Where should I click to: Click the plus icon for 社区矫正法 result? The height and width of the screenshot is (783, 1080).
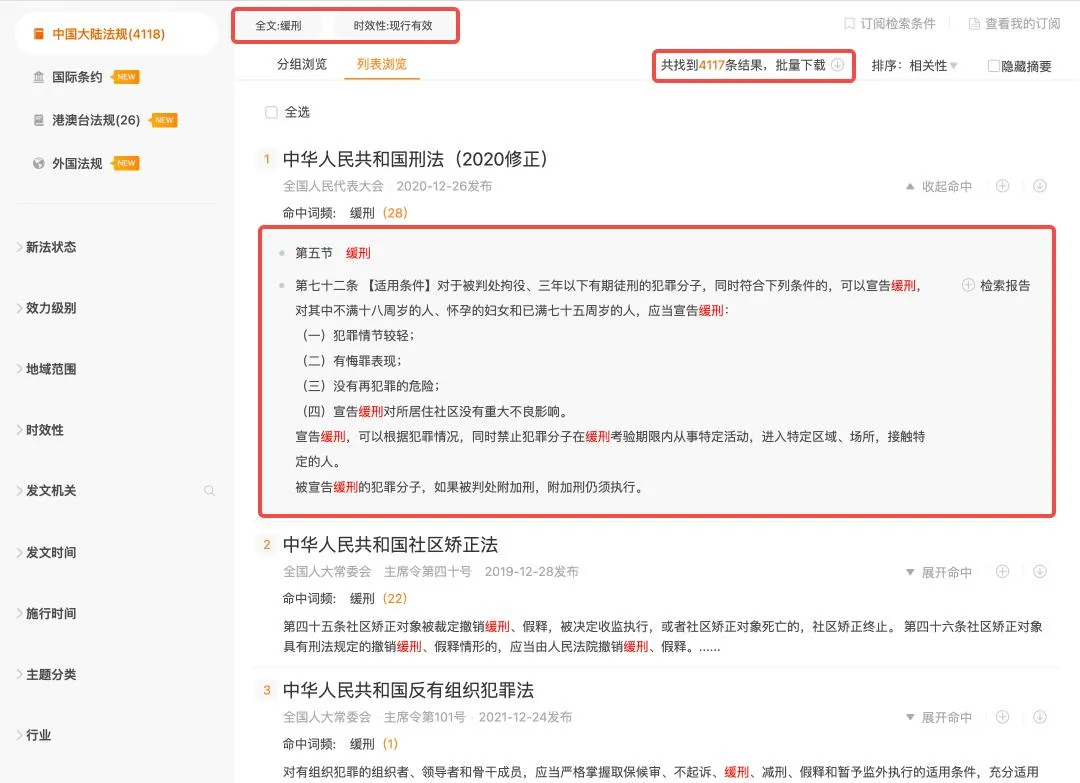(1002, 572)
